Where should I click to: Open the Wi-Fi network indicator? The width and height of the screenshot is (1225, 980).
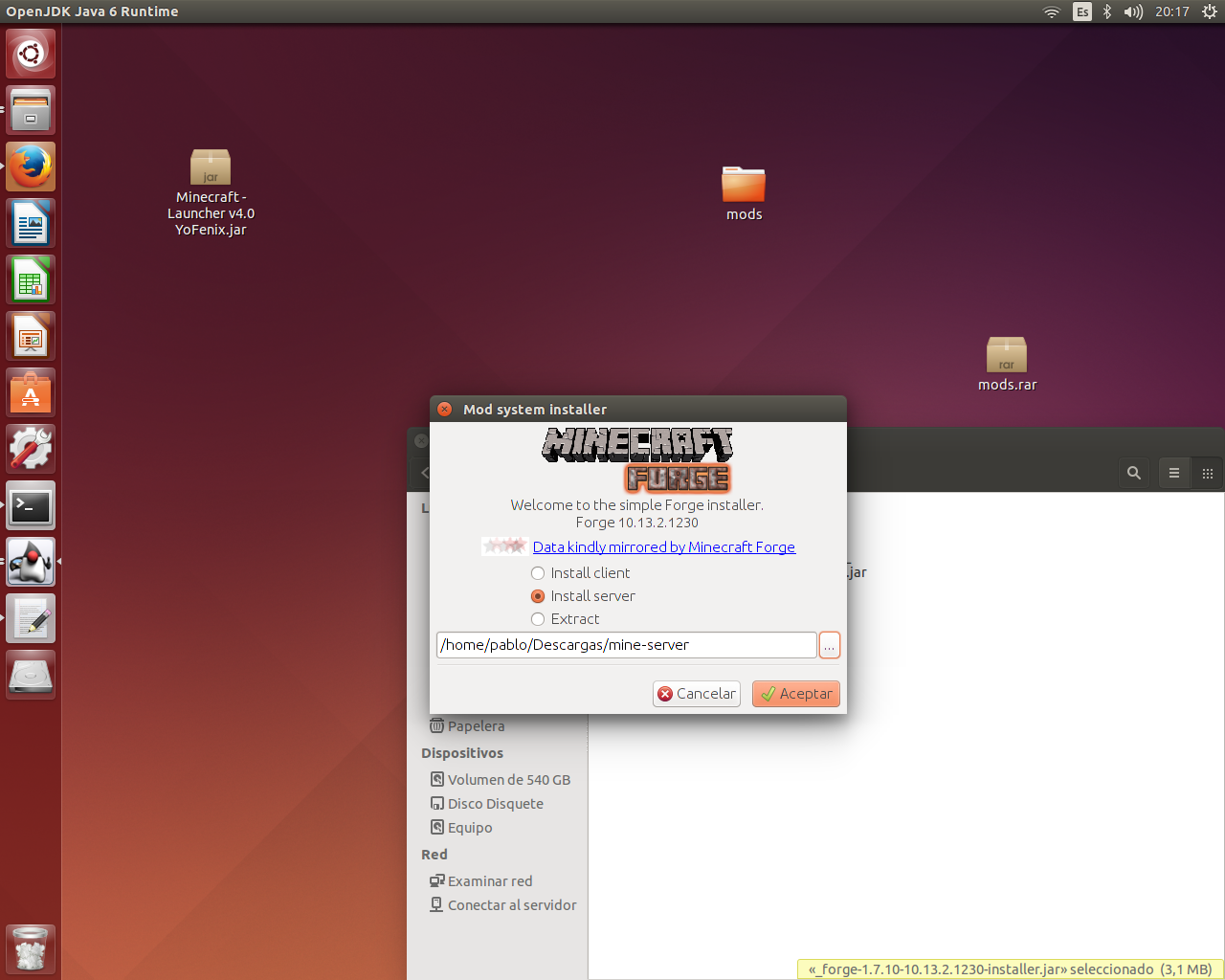pos(1052,11)
